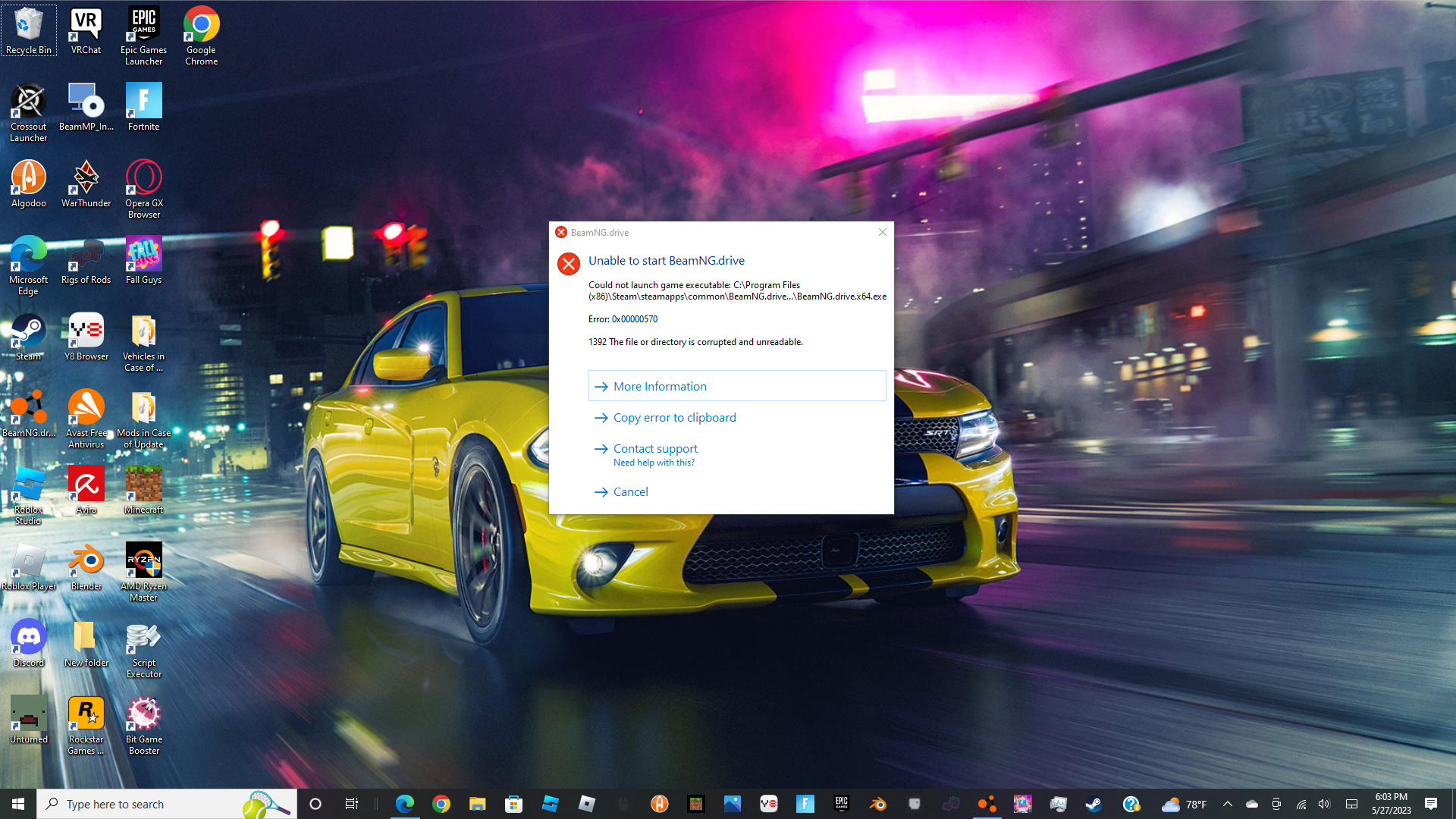Select Roblox Studio desktop icon
Image resolution: width=1456 pixels, height=819 pixels.
pos(29,495)
